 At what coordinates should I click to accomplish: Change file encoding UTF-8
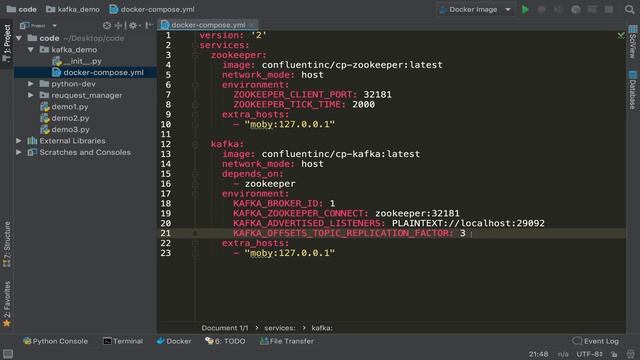589,354
